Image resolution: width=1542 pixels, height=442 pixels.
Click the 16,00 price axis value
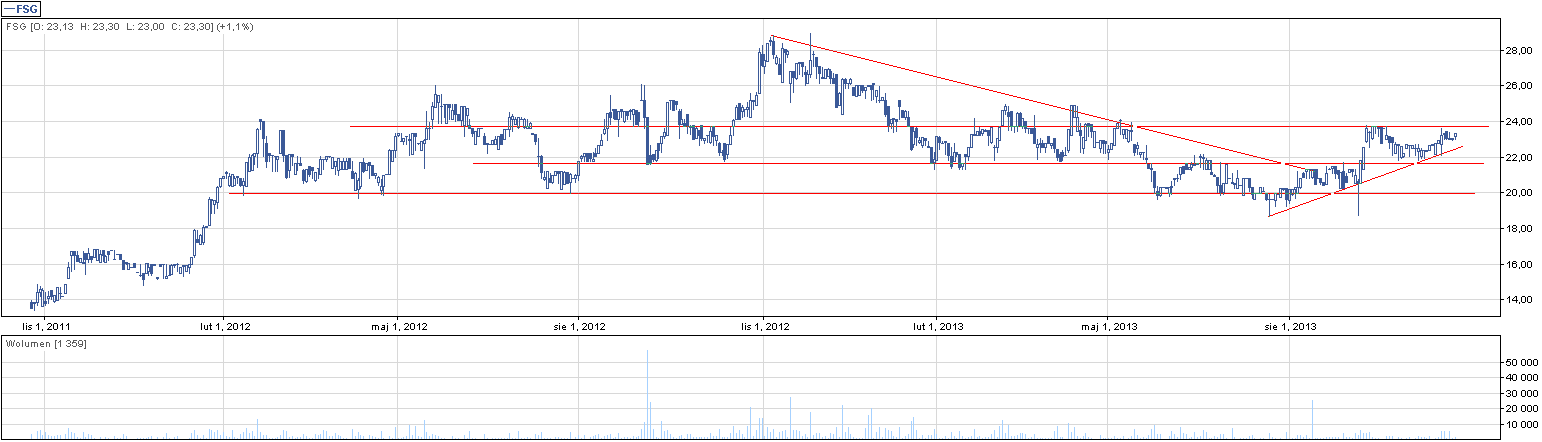coord(1519,265)
